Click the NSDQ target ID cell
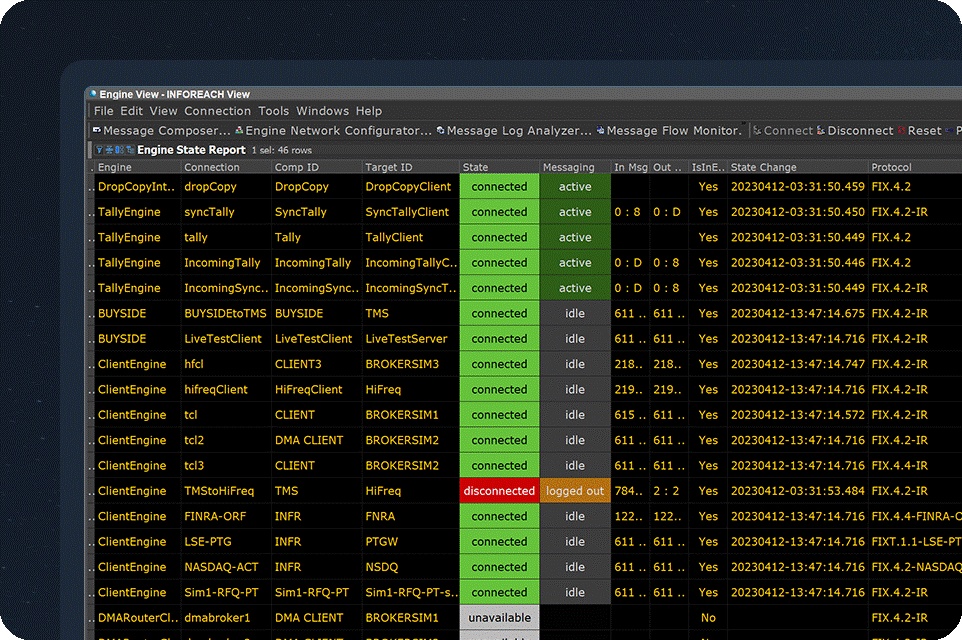This screenshot has width=962, height=640. [x=410, y=567]
